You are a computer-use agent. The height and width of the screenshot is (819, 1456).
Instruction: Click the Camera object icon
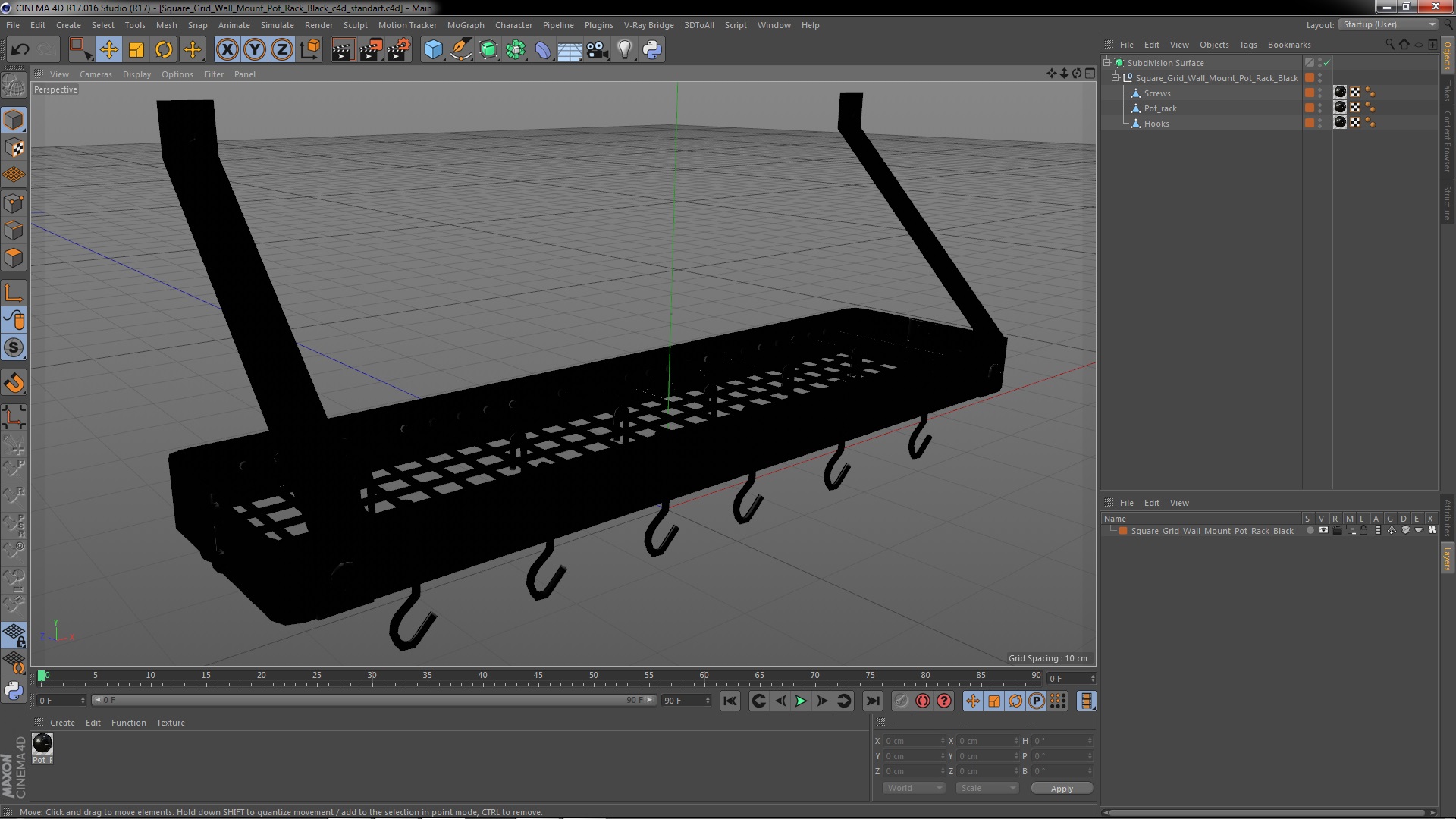coord(598,50)
